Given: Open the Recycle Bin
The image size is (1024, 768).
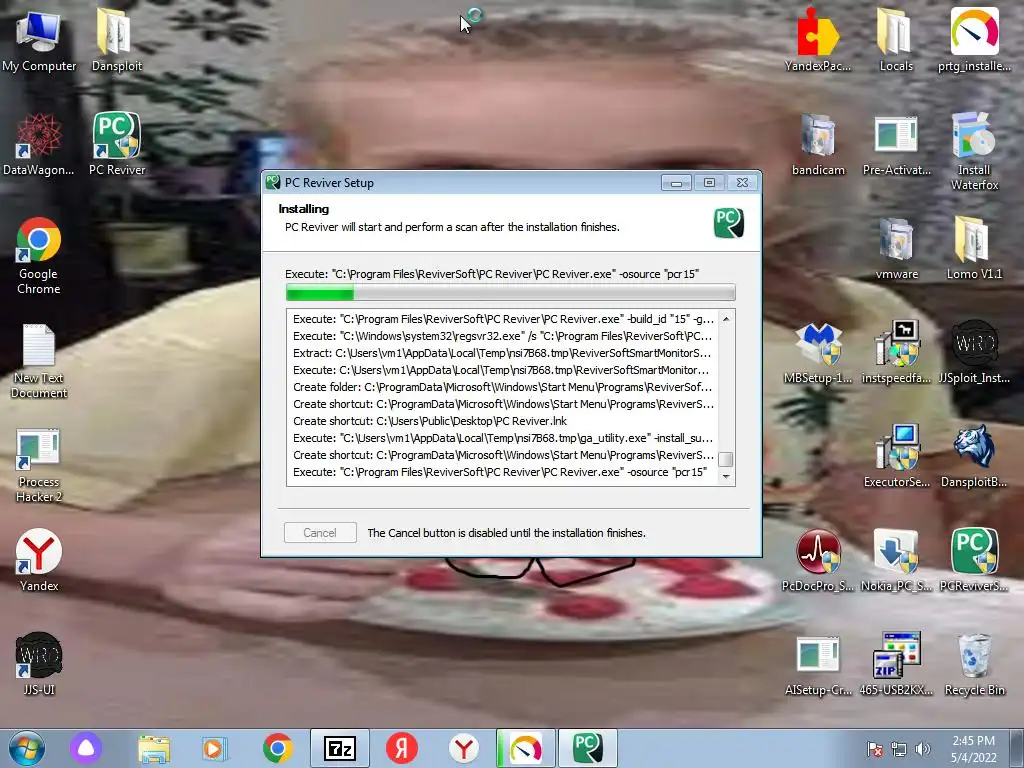Looking at the screenshot, I should [974, 664].
